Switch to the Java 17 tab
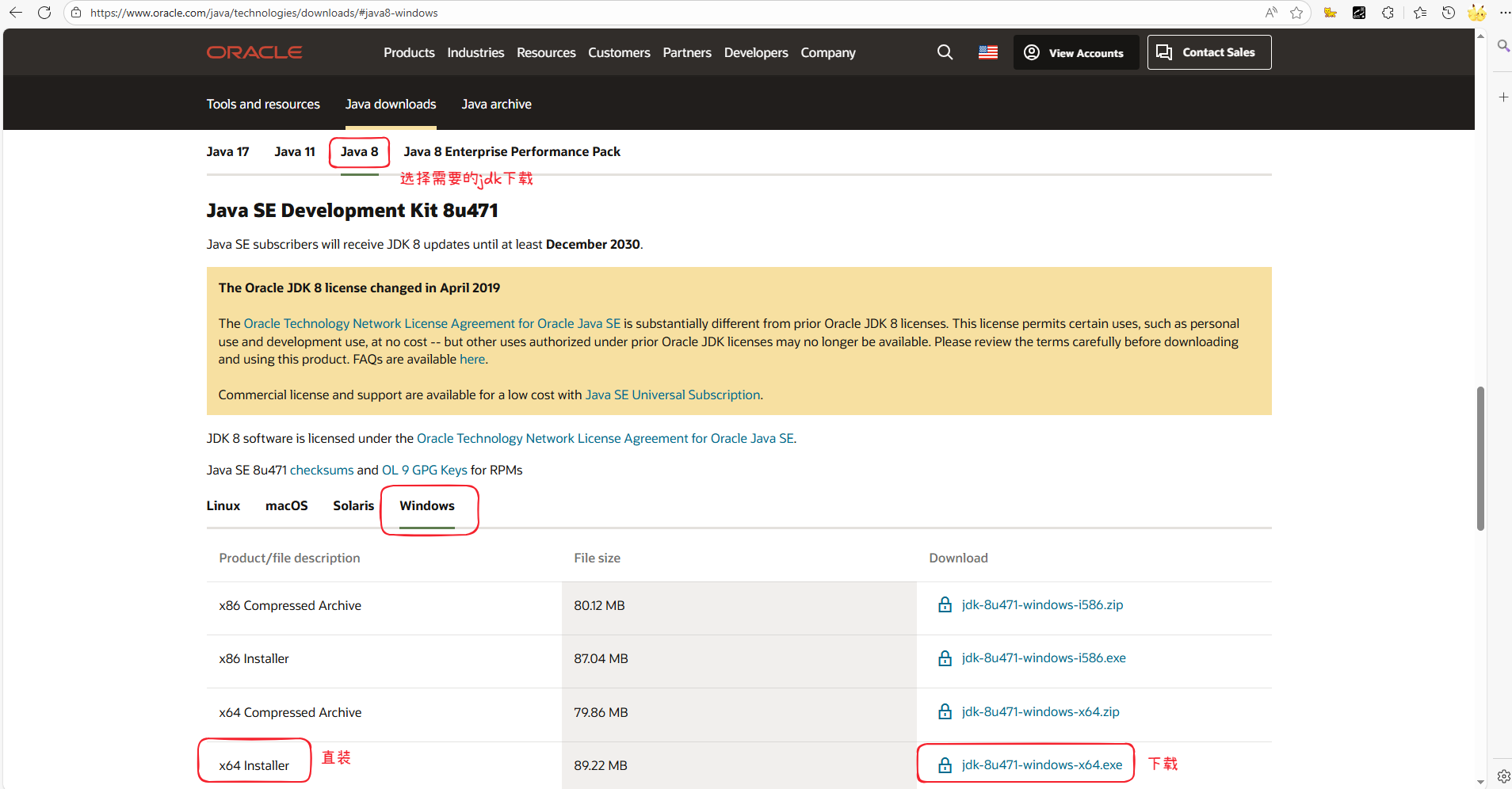 [227, 151]
